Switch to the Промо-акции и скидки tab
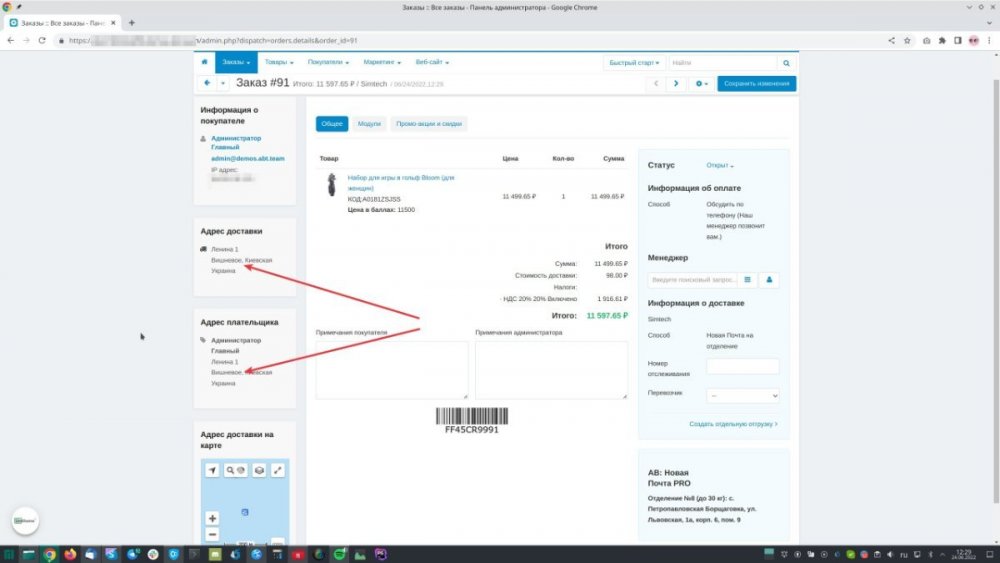Screen dimensions: 1000x563 pyautogui.click(x=428, y=124)
